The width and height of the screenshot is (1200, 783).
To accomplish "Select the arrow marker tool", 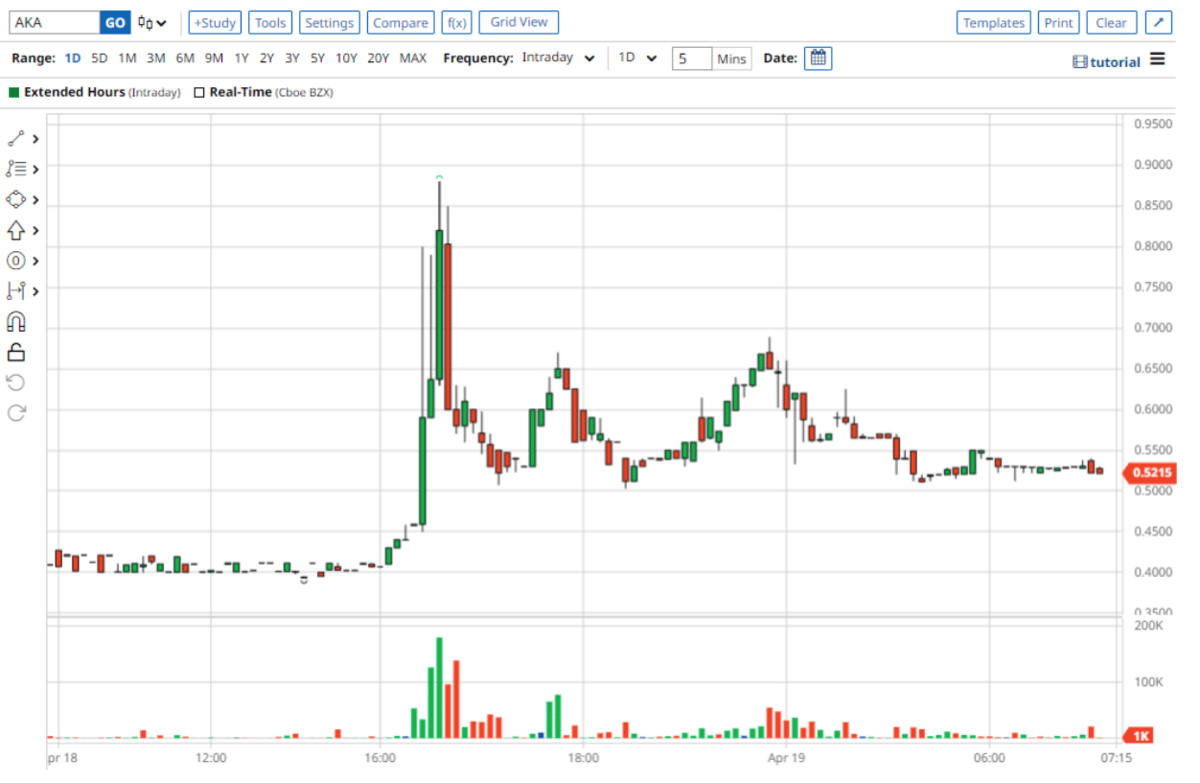I will tap(16, 230).
